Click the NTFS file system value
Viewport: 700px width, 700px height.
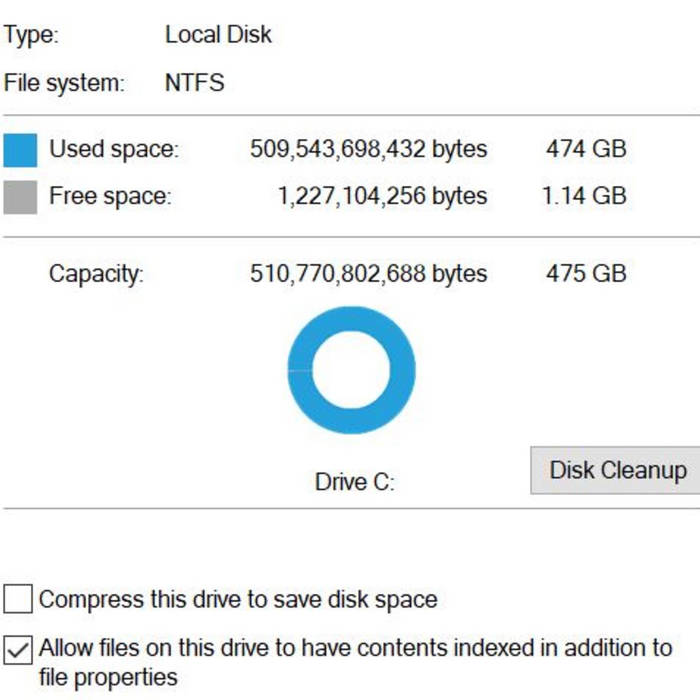point(194,83)
